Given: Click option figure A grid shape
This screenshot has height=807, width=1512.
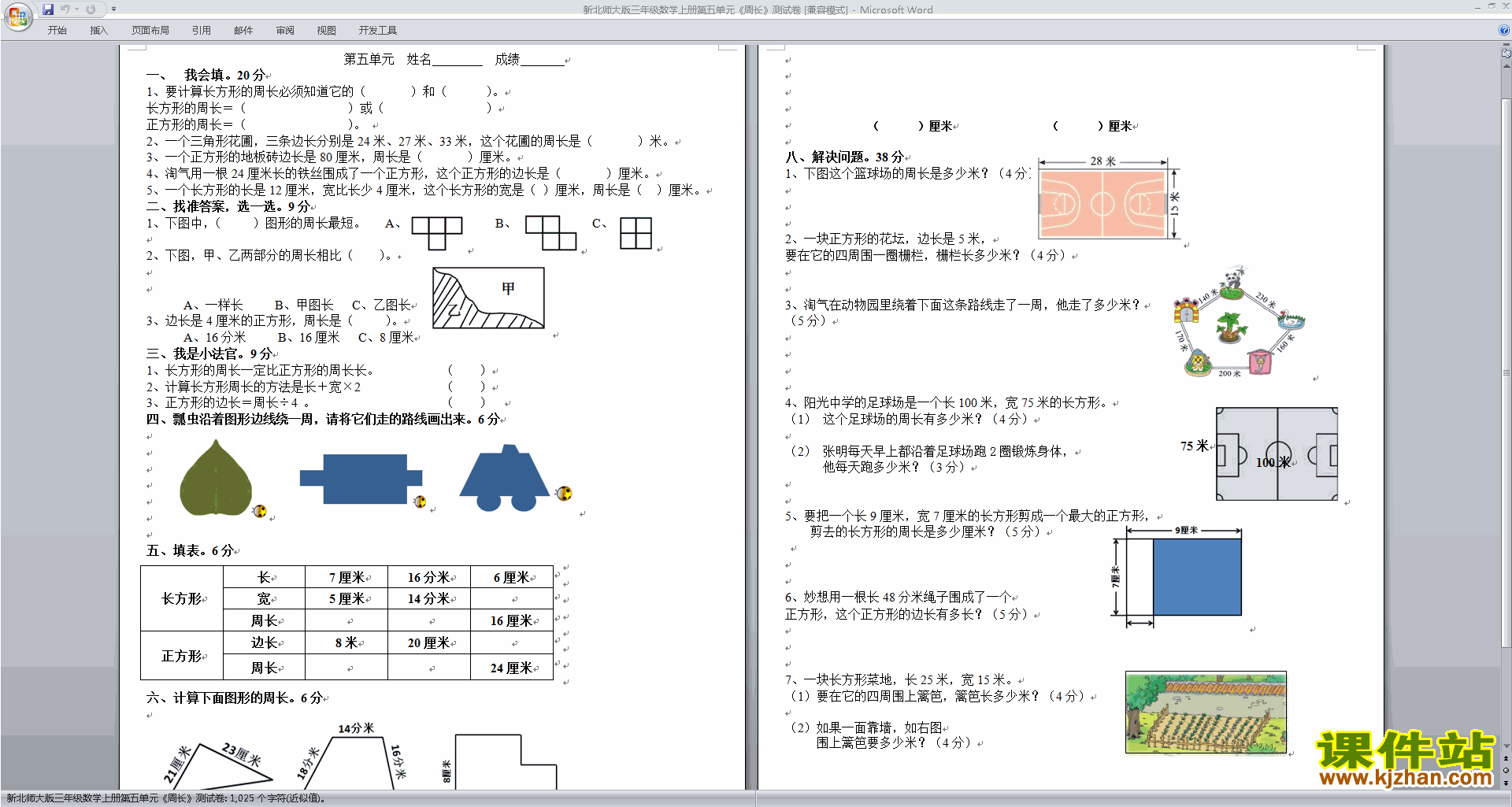Looking at the screenshot, I should (x=437, y=233).
